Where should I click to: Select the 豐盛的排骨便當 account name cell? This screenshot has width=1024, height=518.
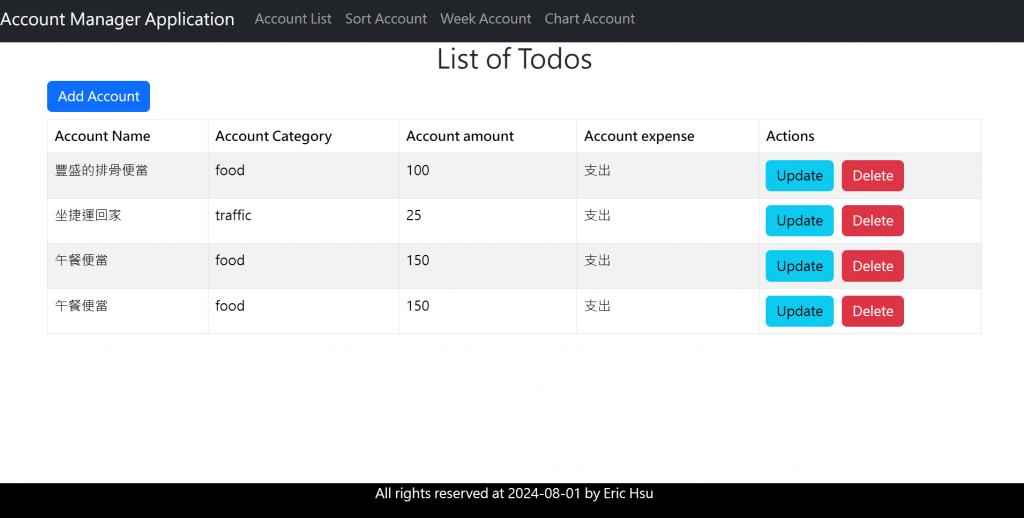102,170
